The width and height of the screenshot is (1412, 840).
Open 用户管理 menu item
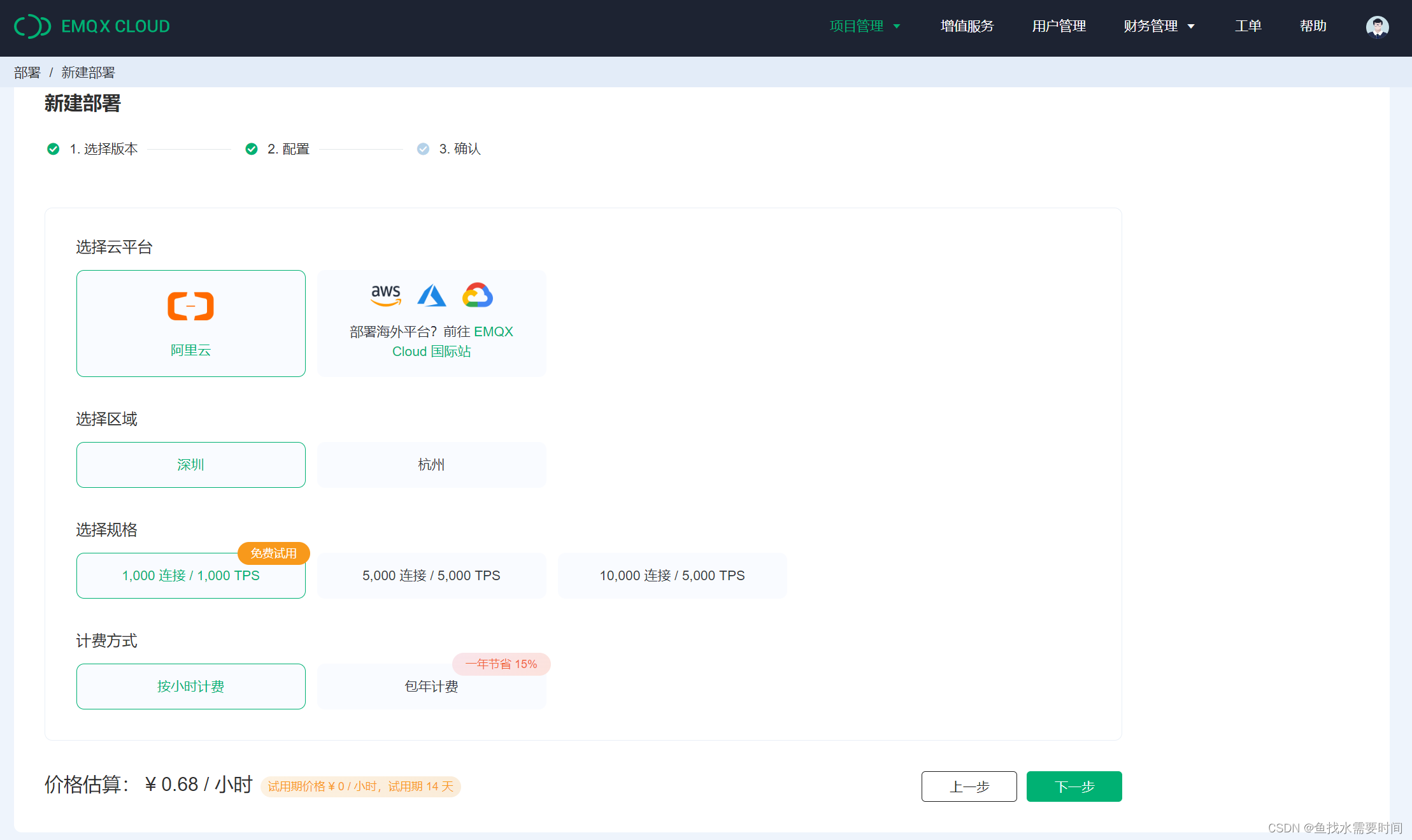click(1059, 26)
